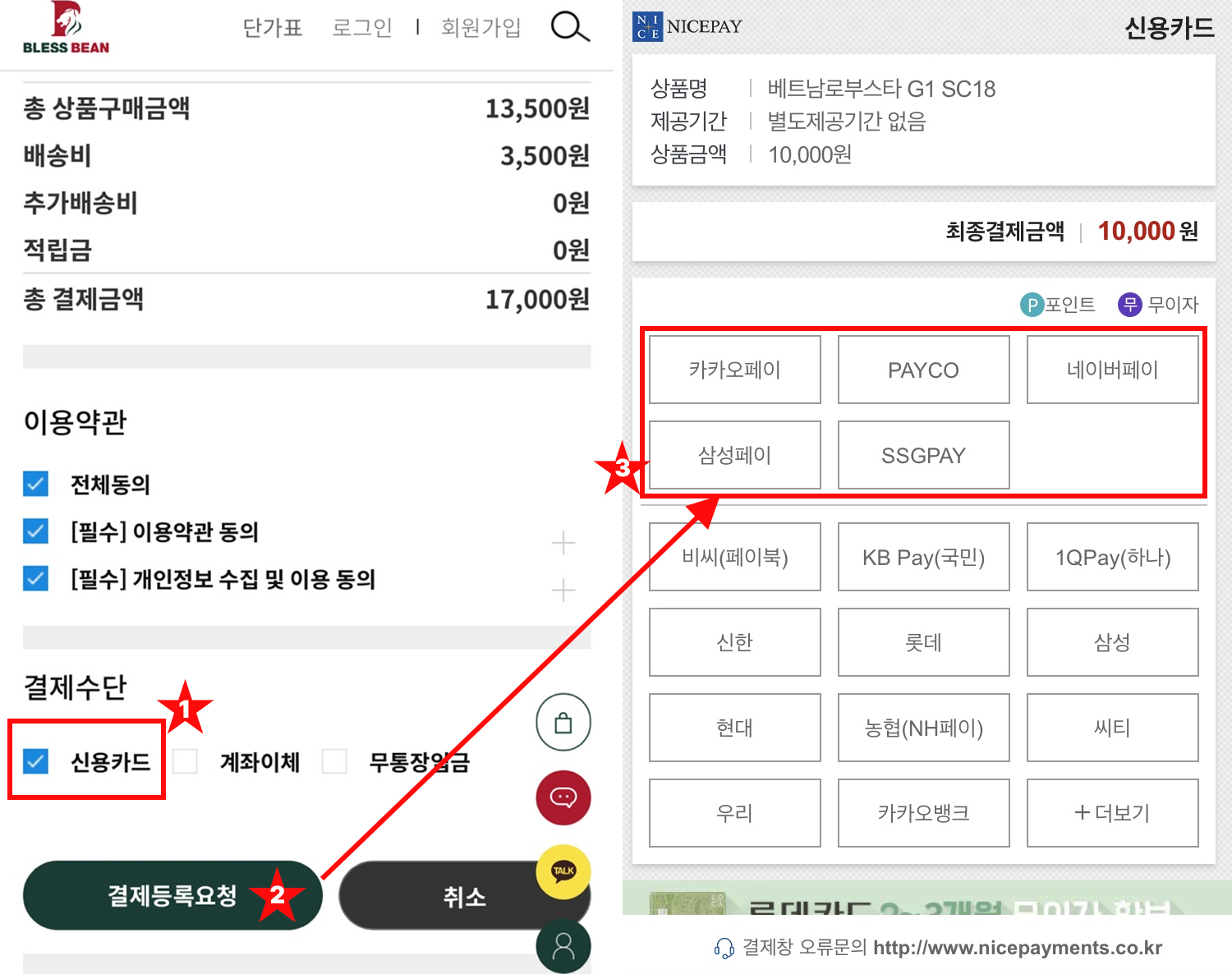Select 신용카드 payment checkbox

(x=35, y=761)
